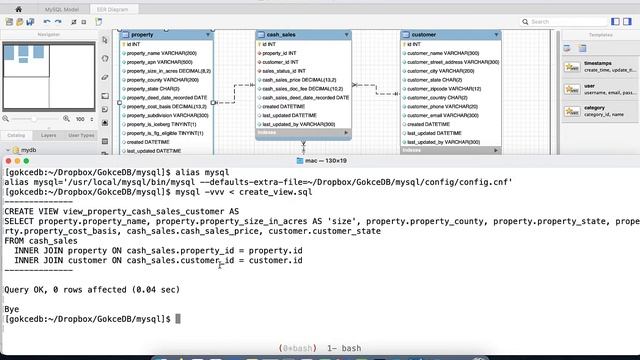Go to the Workbench home screen icon
This screenshot has height=360, width=640.
click(18, 9)
